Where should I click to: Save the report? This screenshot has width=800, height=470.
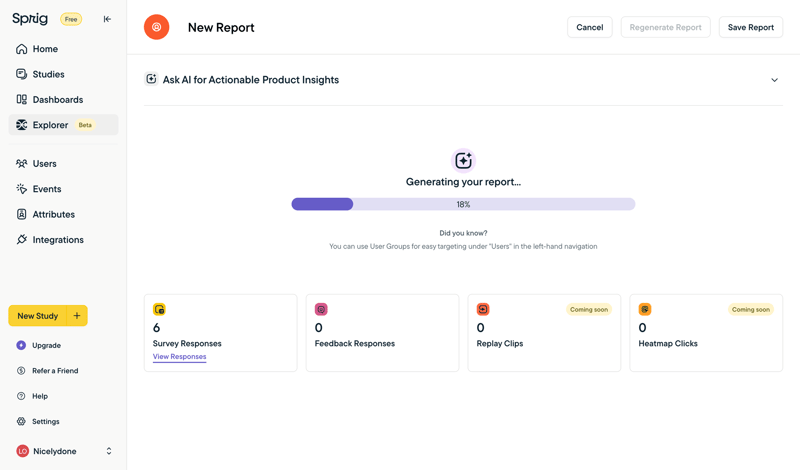tap(751, 27)
